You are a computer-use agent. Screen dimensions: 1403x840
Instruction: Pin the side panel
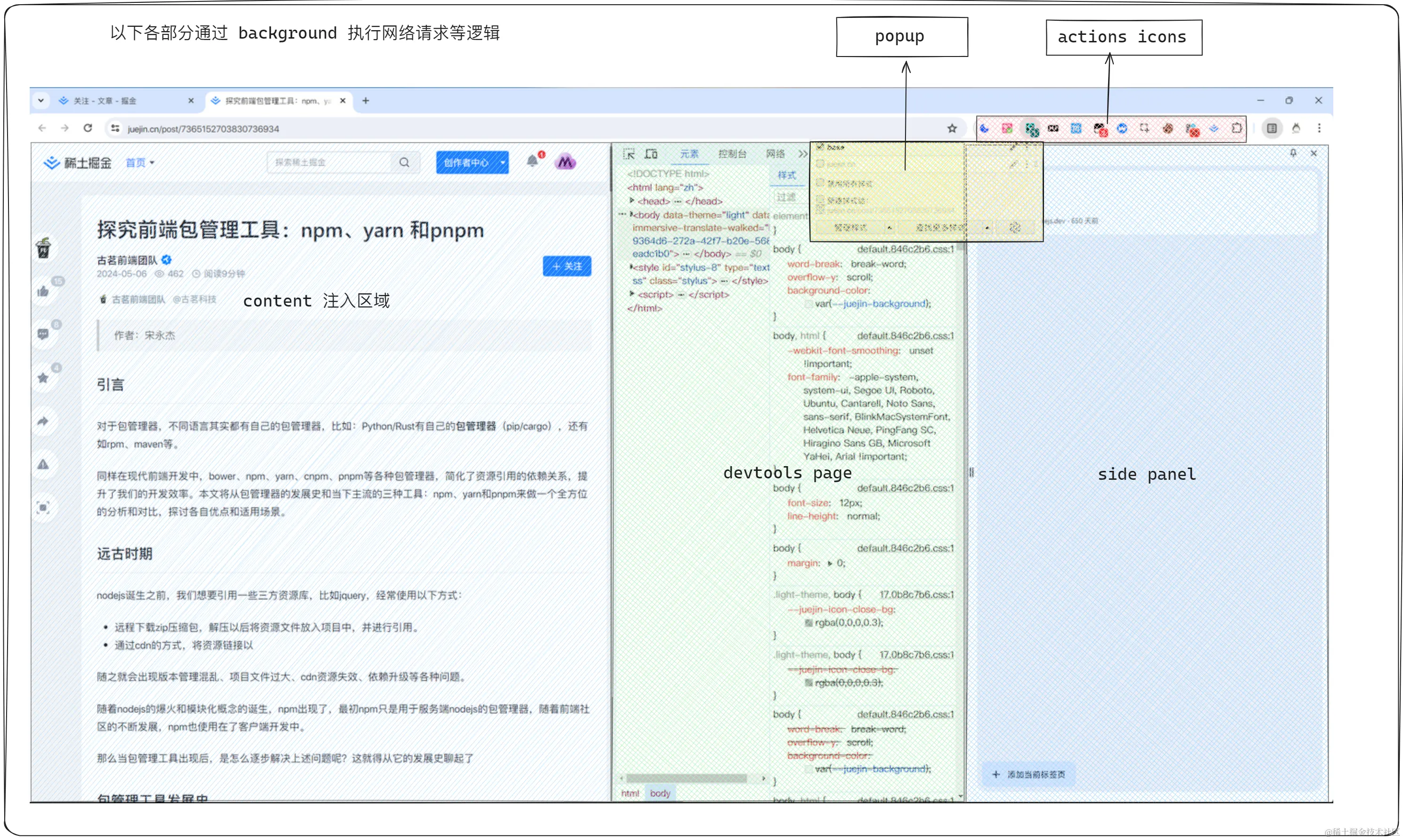[x=1293, y=153]
